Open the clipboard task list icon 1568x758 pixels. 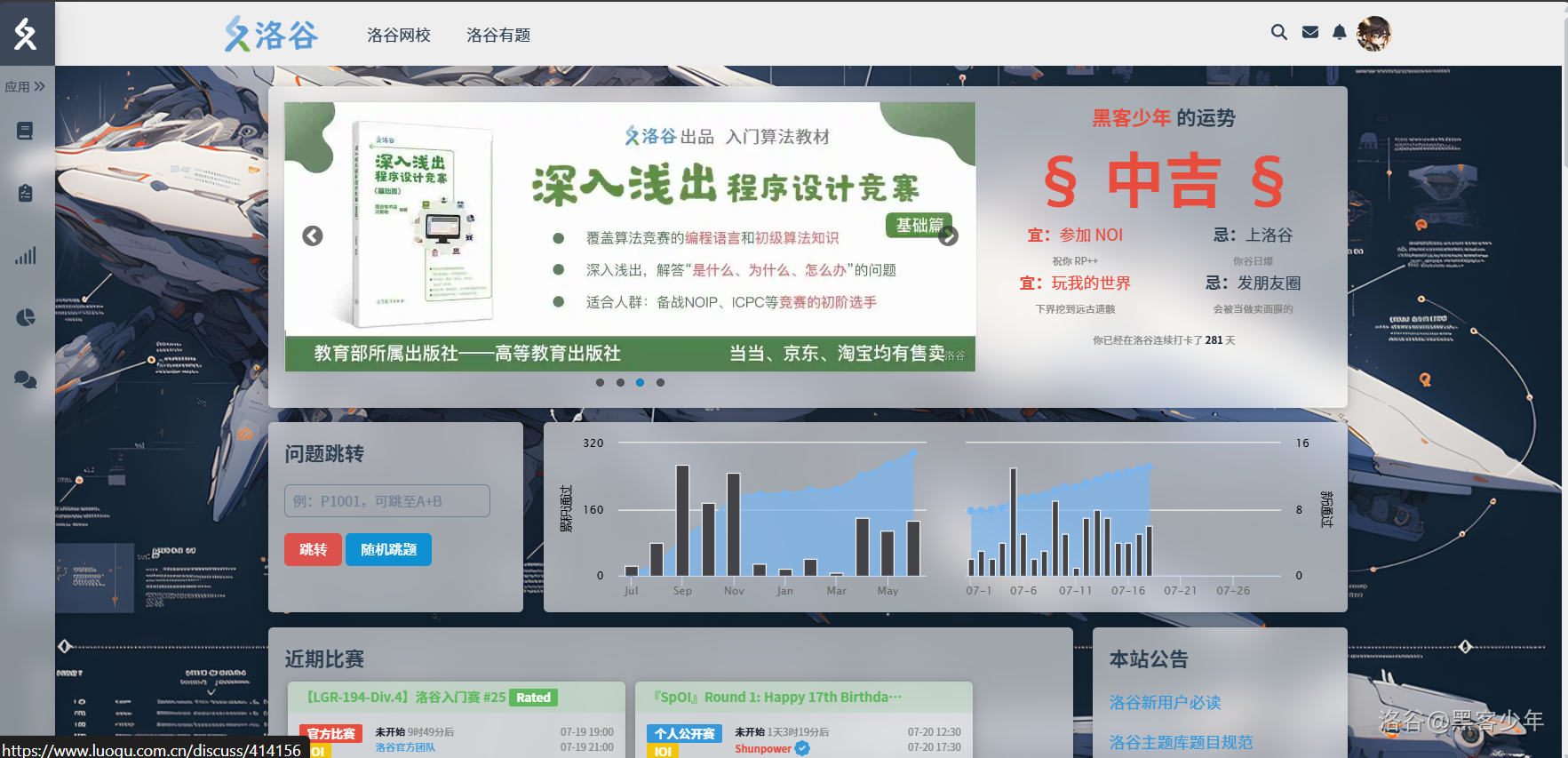(25, 193)
